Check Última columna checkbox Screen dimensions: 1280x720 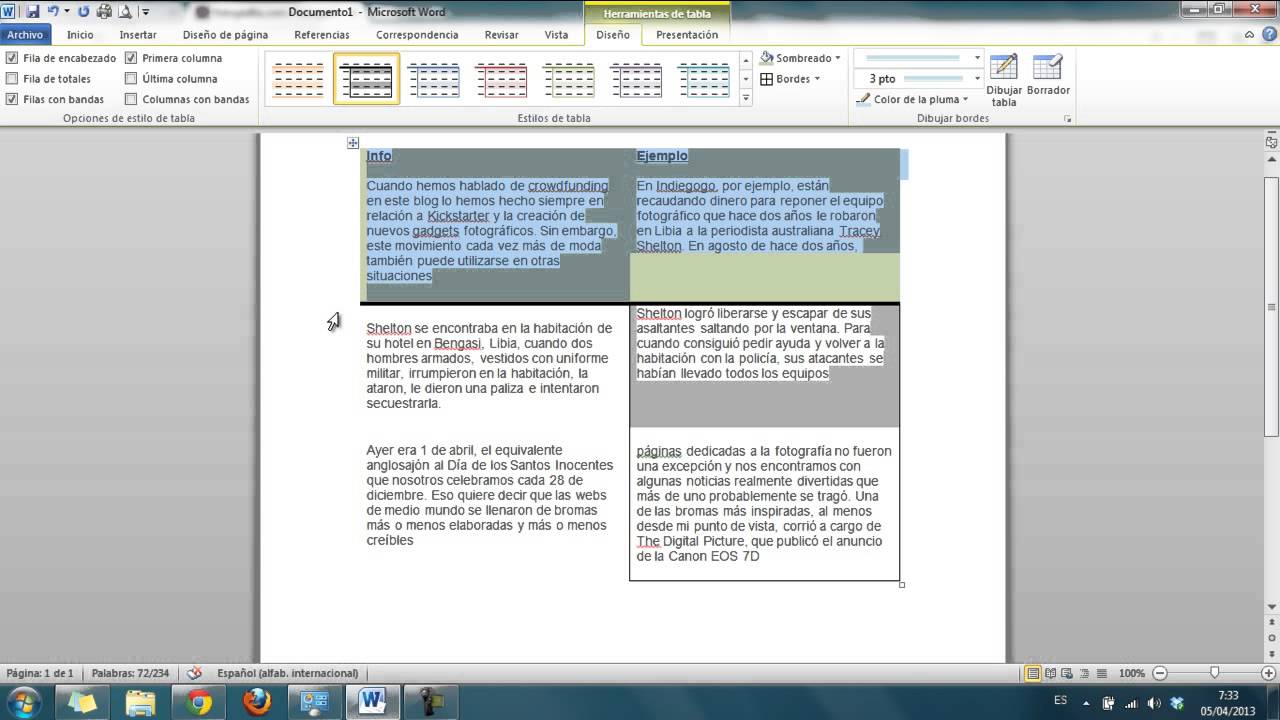[131, 79]
